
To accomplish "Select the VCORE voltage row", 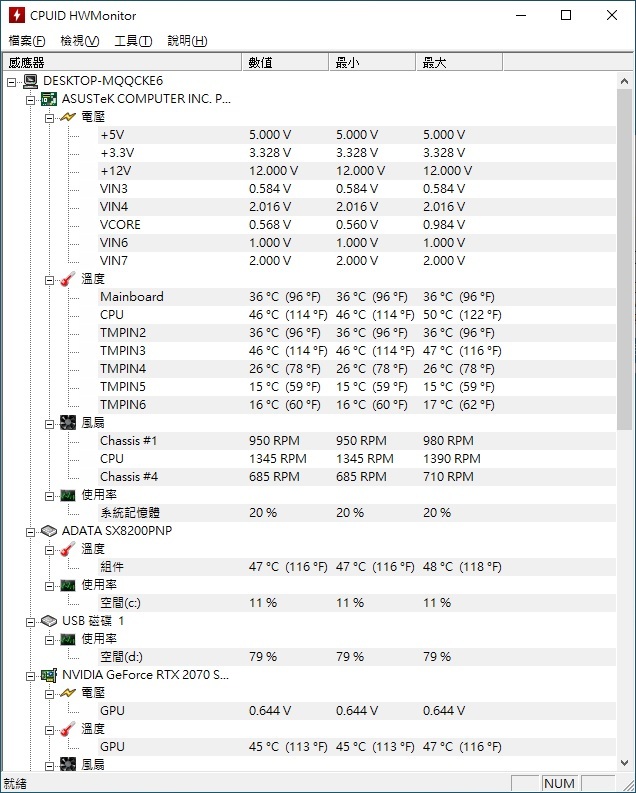I will point(357,225).
